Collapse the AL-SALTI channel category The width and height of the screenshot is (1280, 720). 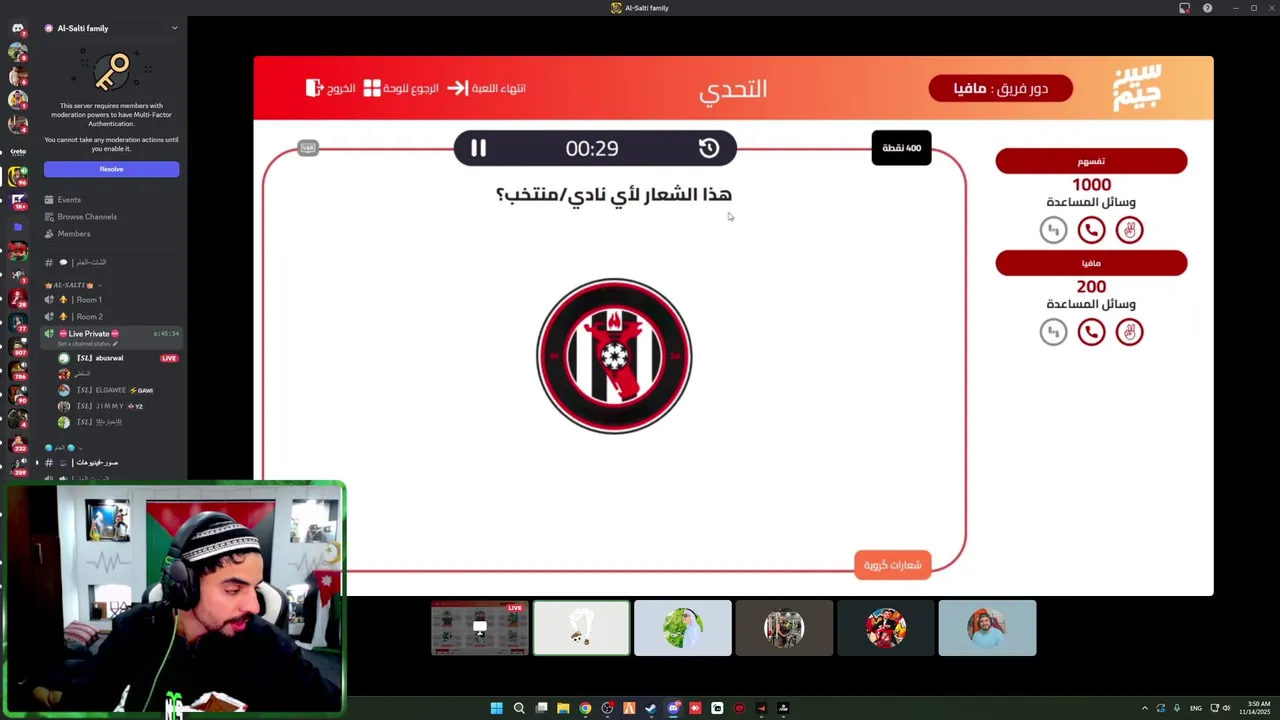[73, 285]
